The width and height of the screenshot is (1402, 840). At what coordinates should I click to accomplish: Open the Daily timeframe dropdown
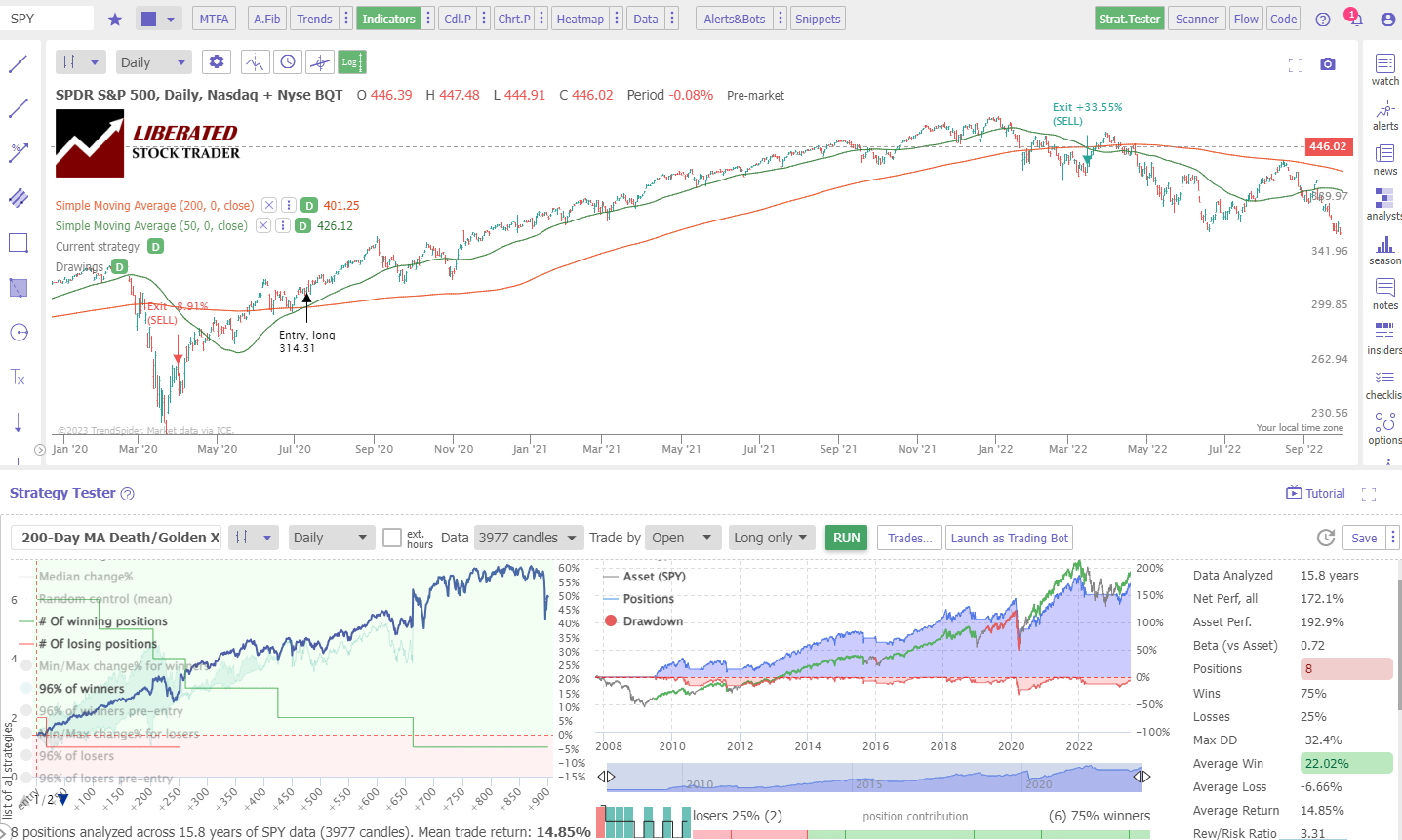point(153,61)
